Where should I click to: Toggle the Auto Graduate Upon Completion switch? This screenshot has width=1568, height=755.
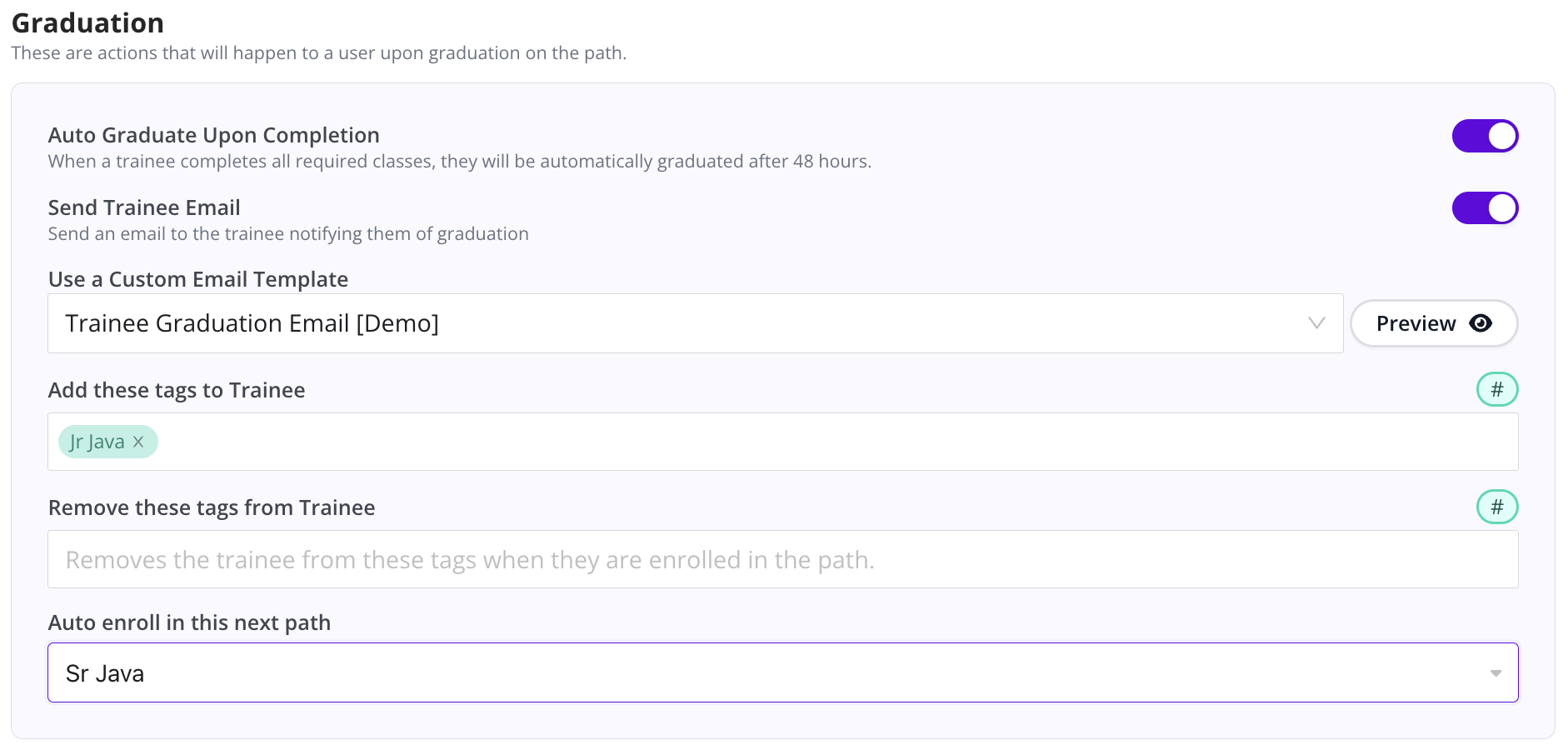click(x=1485, y=136)
